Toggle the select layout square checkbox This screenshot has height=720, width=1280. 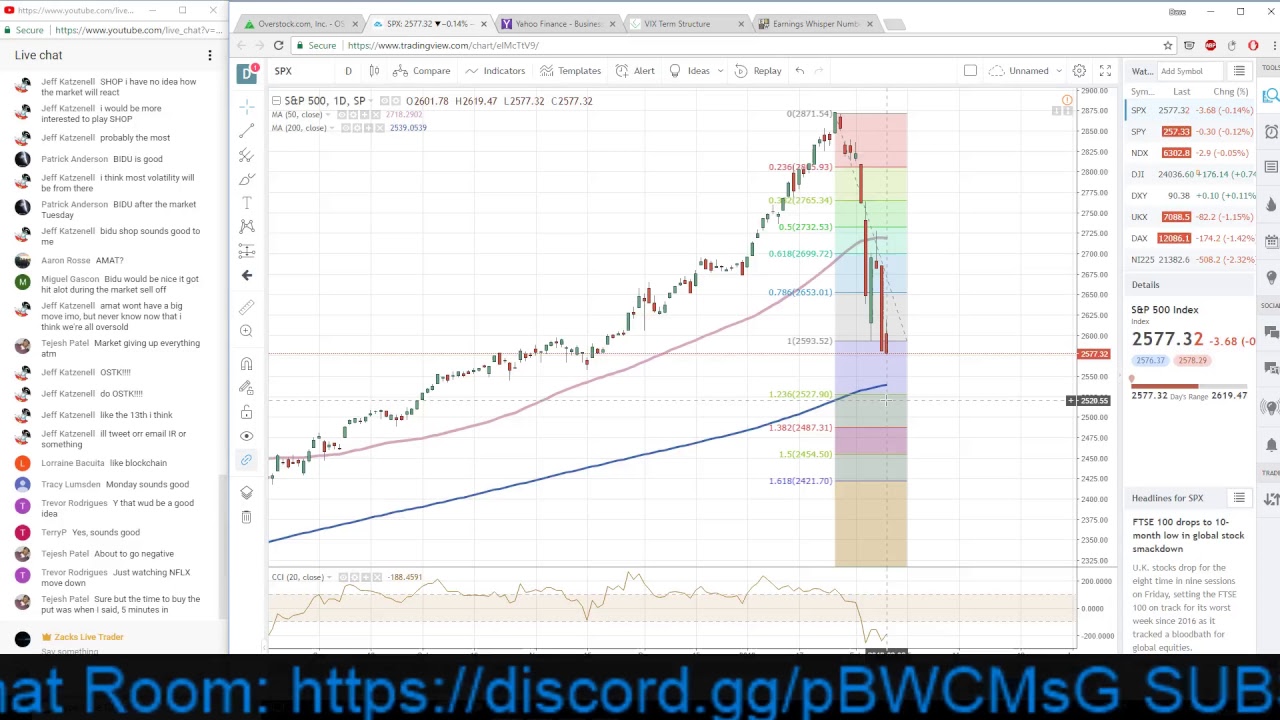coord(970,71)
